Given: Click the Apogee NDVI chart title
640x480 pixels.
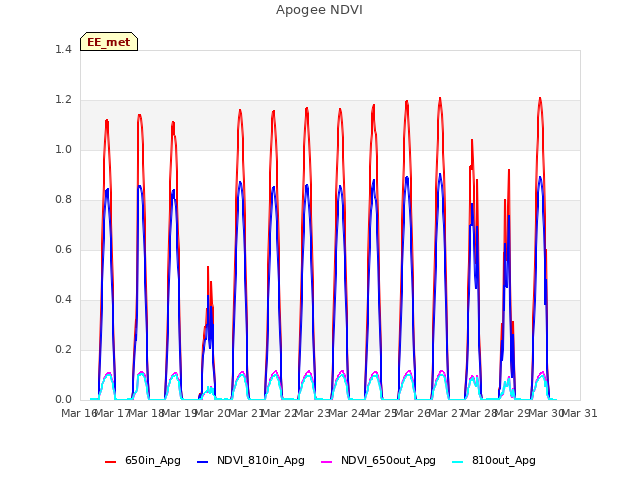Looking at the screenshot, I should (x=319, y=10).
